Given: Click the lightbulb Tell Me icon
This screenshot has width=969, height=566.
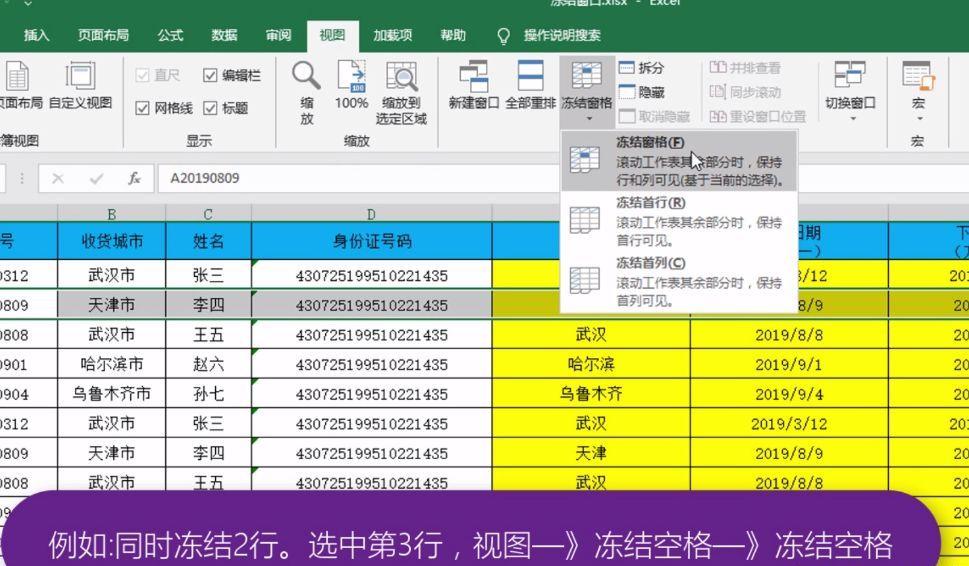Looking at the screenshot, I should point(504,36).
